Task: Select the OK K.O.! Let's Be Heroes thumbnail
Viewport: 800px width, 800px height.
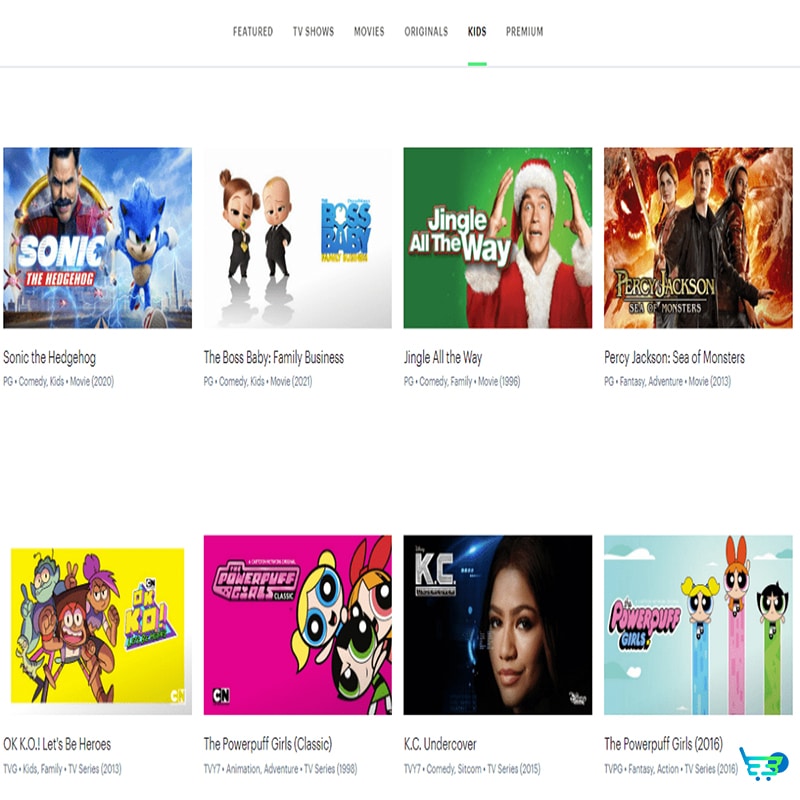Action: 97,625
